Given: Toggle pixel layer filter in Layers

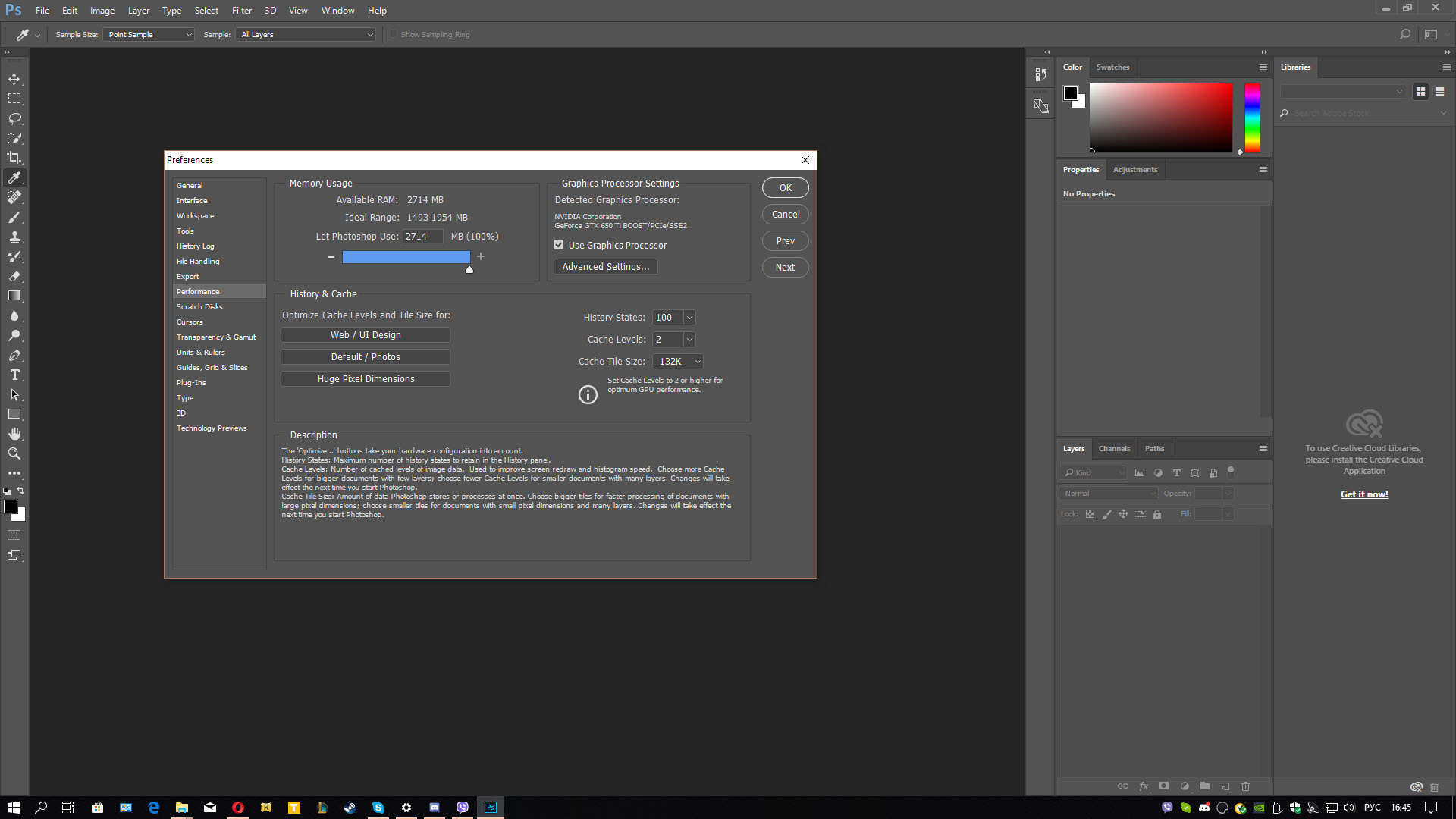Looking at the screenshot, I should [1140, 472].
